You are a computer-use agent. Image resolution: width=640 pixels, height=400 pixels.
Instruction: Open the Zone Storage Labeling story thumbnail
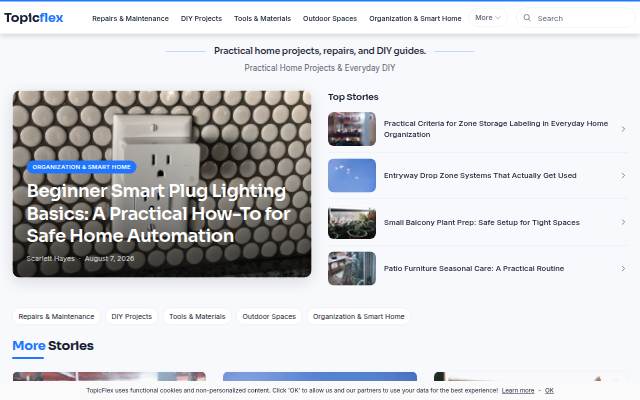352,129
